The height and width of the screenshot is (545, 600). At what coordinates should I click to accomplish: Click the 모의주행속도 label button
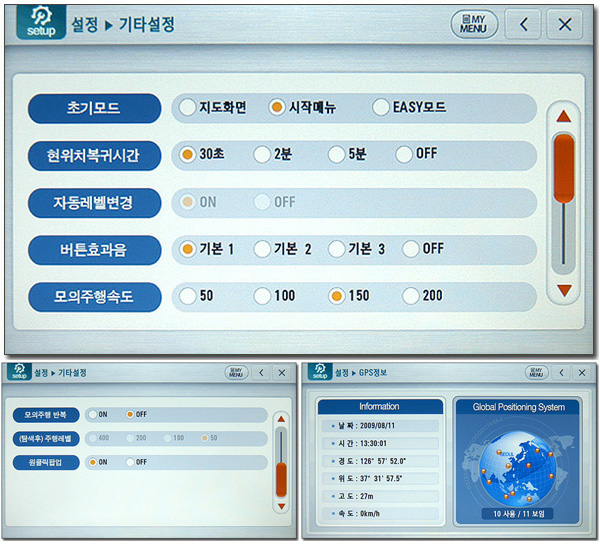click(95, 297)
